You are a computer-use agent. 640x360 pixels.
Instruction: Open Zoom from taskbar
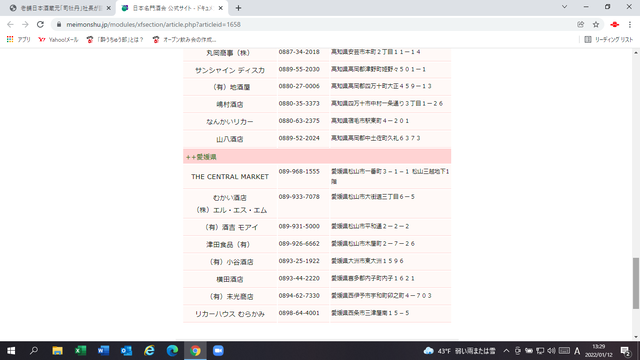click(218, 351)
